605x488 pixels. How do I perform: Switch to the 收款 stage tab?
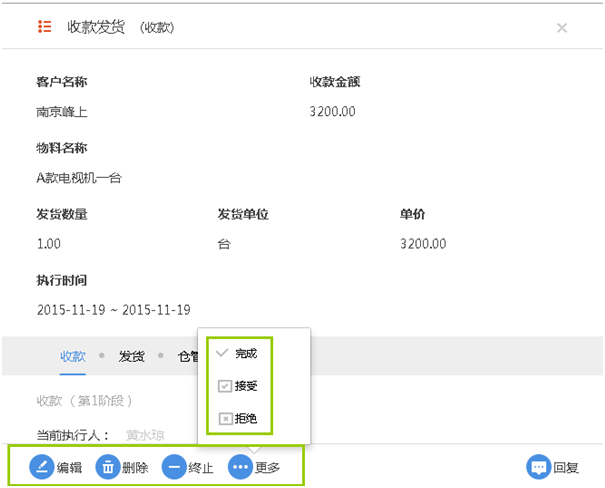point(73,356)
